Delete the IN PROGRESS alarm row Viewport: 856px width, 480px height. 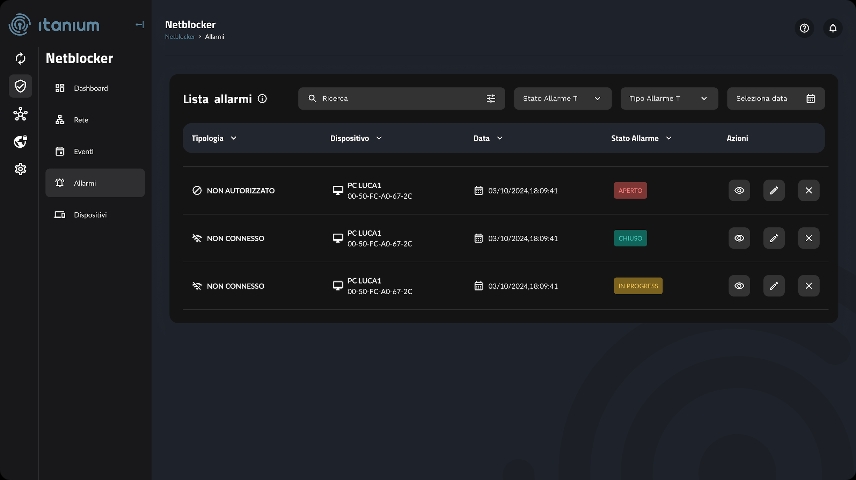[x=809, y=286]
